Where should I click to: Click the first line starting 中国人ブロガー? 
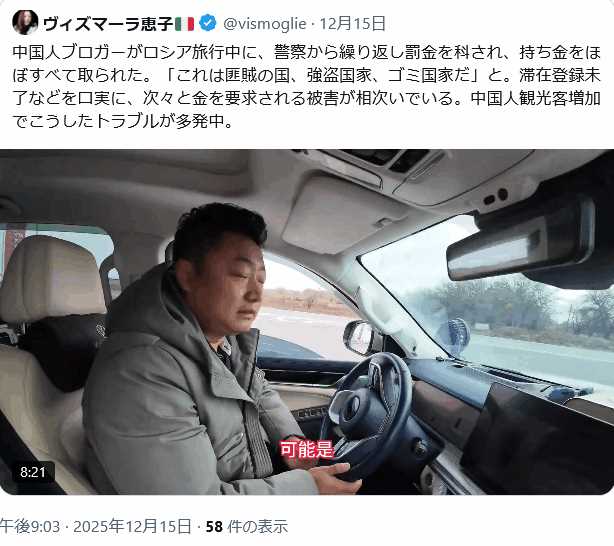(x=307, y=52)
